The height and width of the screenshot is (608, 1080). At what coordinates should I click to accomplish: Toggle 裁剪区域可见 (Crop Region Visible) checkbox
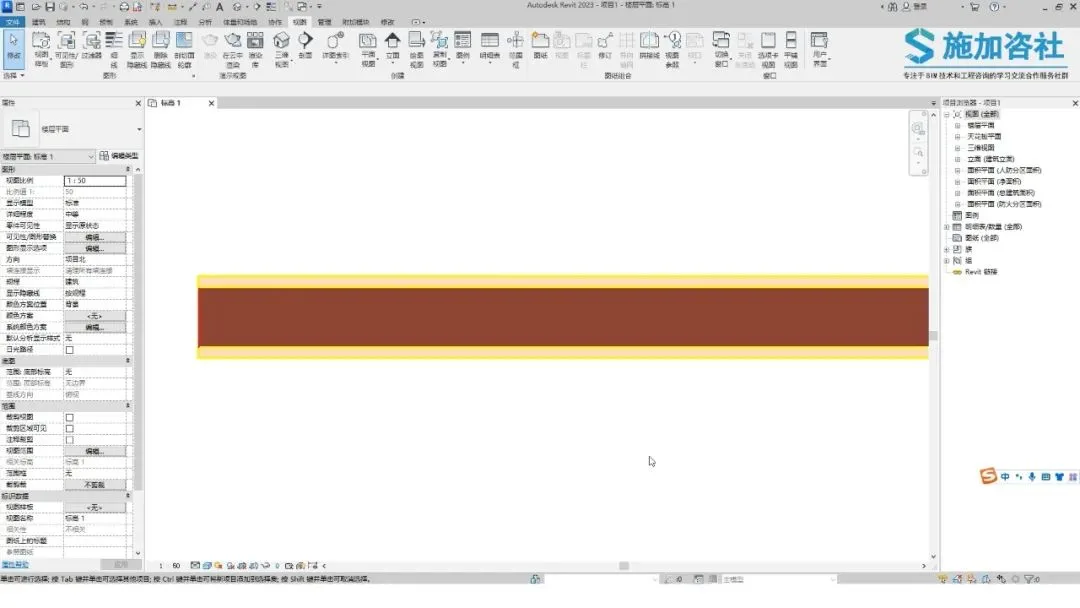point(70,428)
